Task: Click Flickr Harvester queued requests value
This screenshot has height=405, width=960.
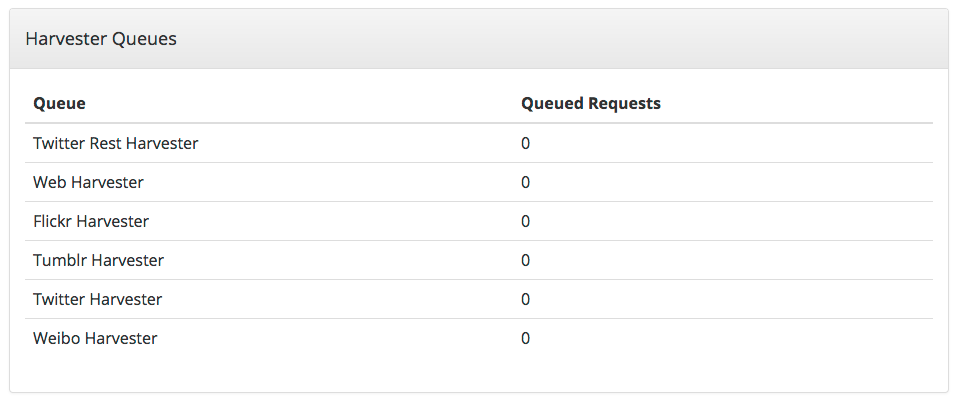Action: 525,221
